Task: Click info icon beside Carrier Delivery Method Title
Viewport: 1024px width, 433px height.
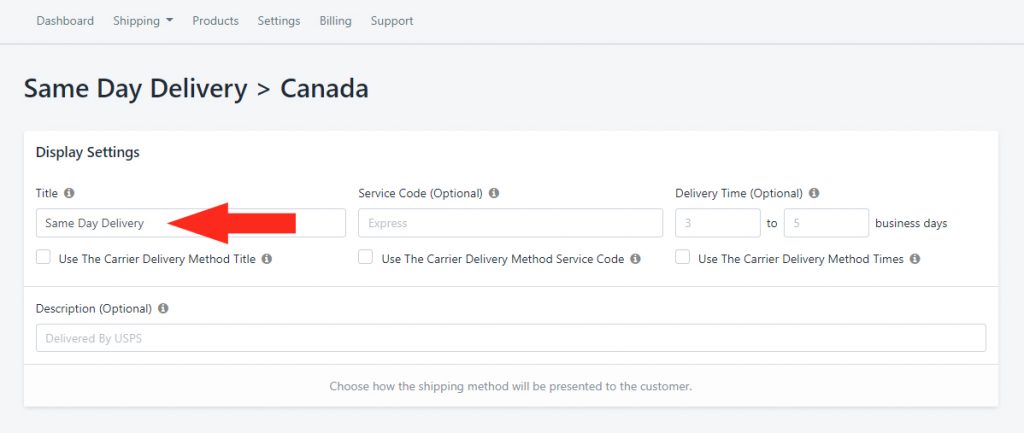Action: tap(266, 259)
